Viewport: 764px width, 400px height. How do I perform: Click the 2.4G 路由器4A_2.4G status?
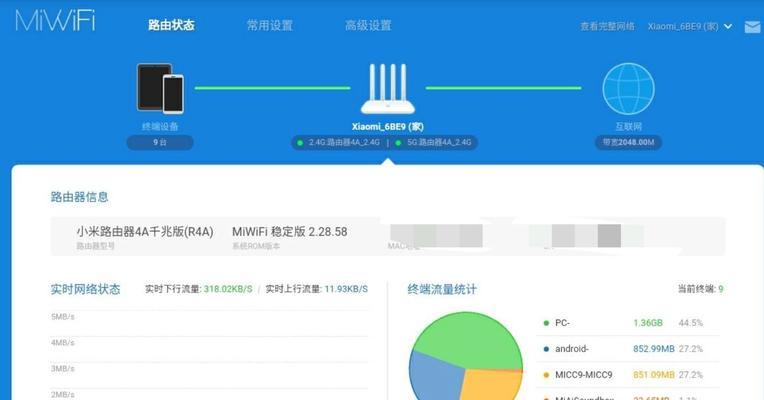point(338,142)
